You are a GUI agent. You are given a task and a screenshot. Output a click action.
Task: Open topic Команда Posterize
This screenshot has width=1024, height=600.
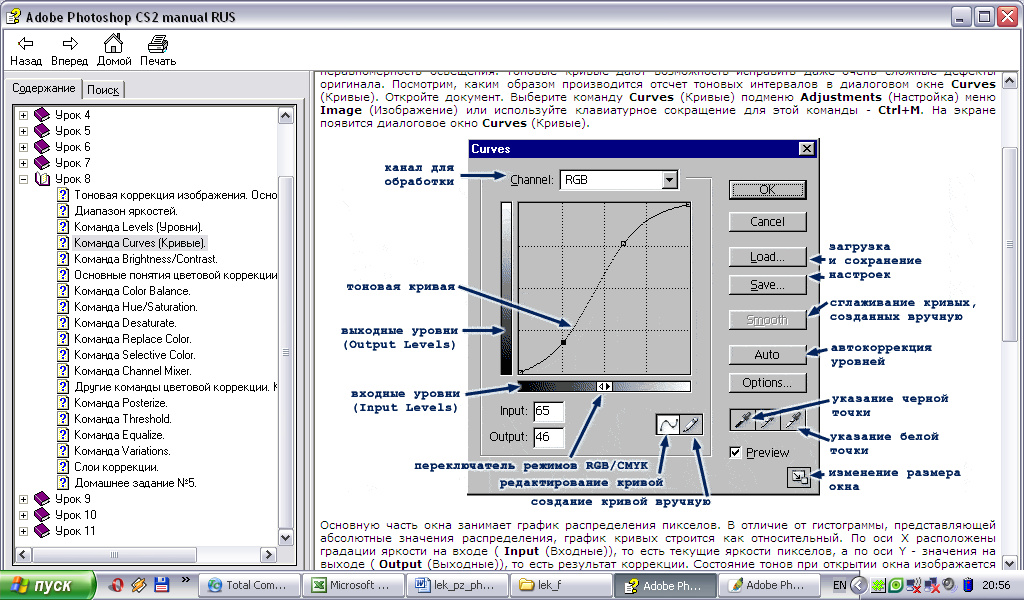(x=121, y=403)
